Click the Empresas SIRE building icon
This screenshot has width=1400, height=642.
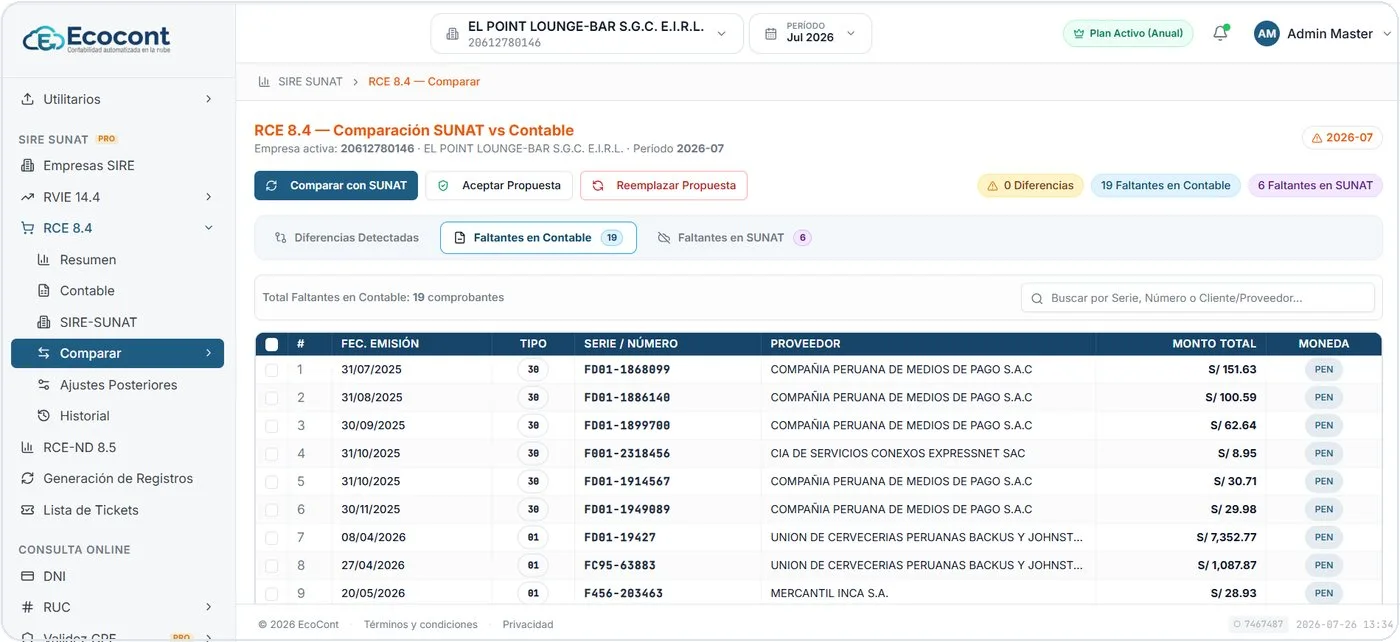click(x=27, y=165)
